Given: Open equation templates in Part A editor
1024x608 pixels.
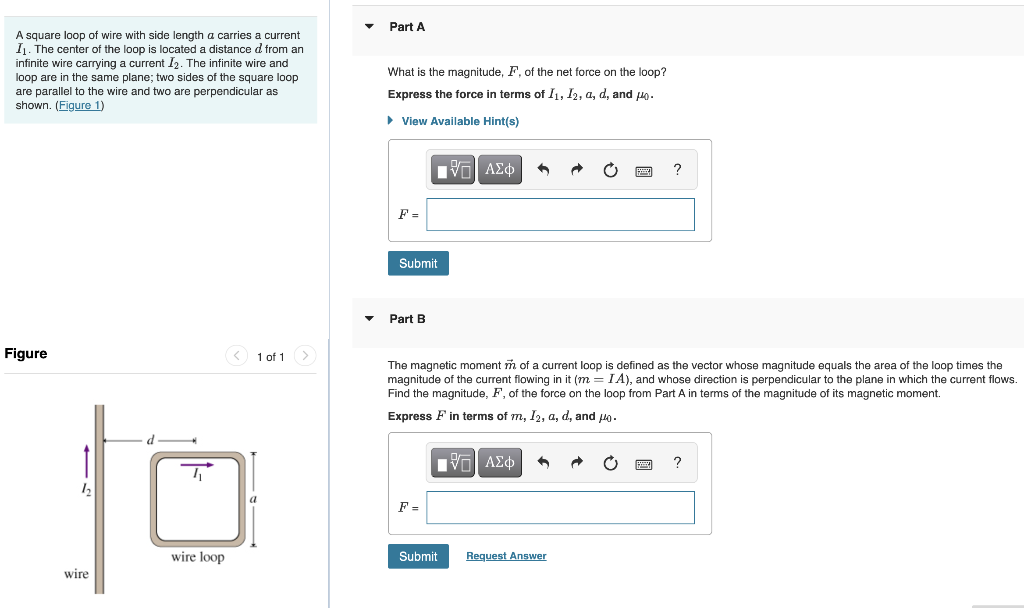Looking at the screenshot, I should click(453, 169).
